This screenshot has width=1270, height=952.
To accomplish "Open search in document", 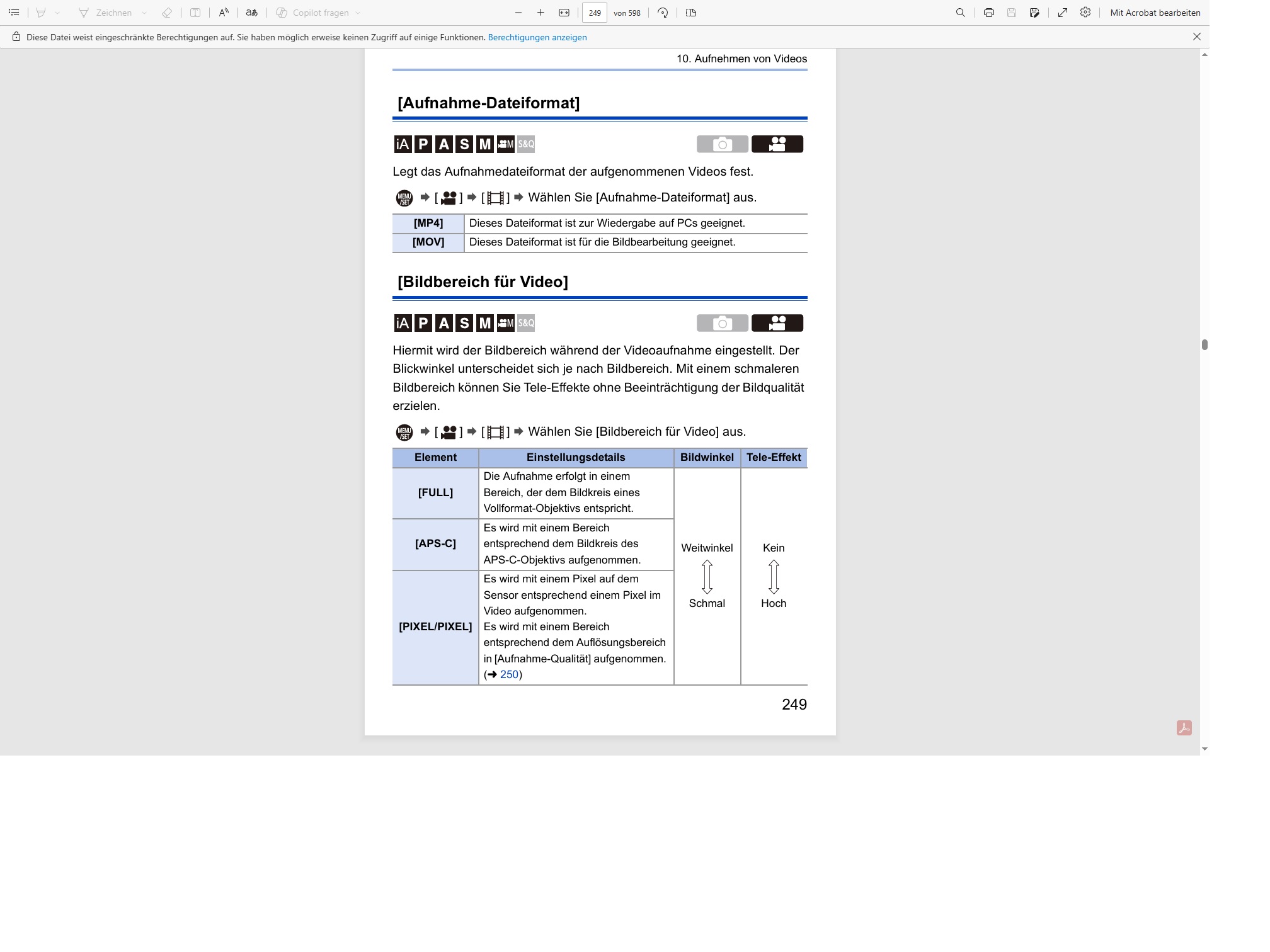I will tap(961, 13).
